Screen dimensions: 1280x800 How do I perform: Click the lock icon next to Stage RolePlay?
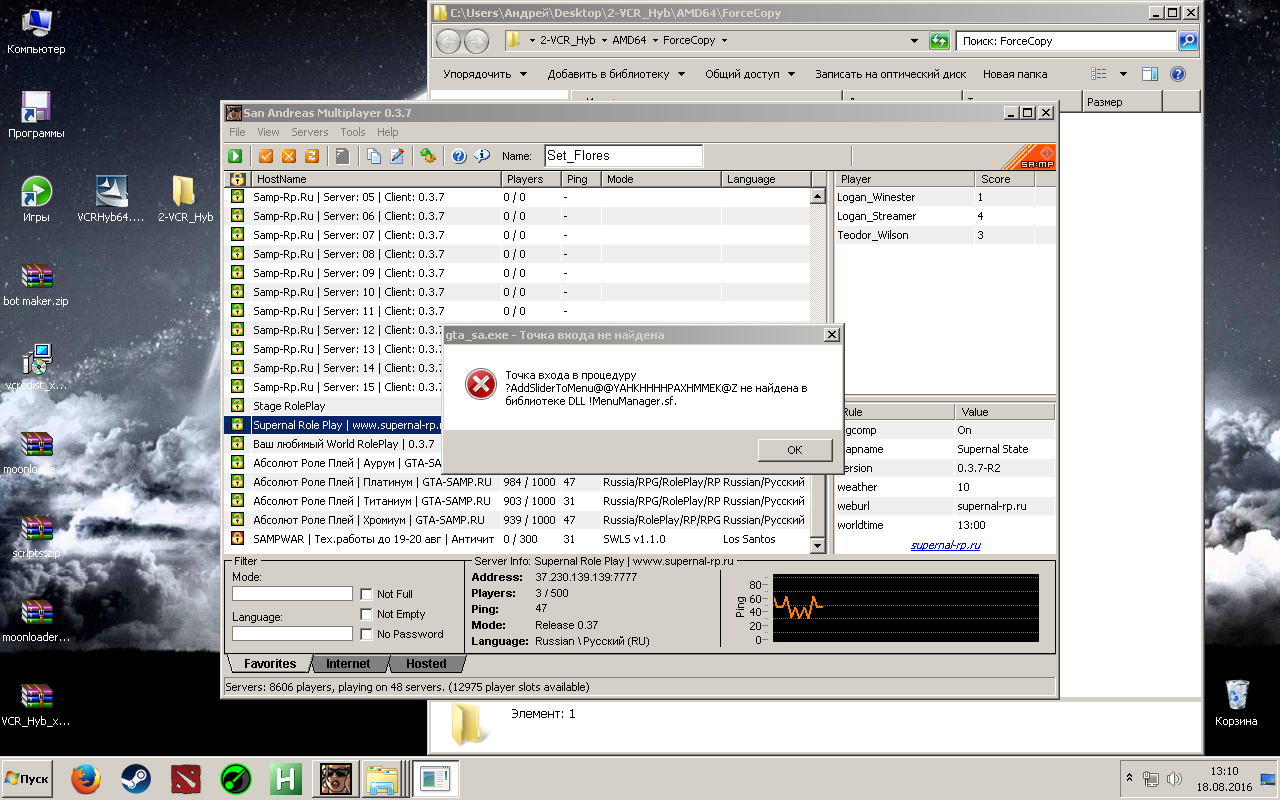point(238,406)
